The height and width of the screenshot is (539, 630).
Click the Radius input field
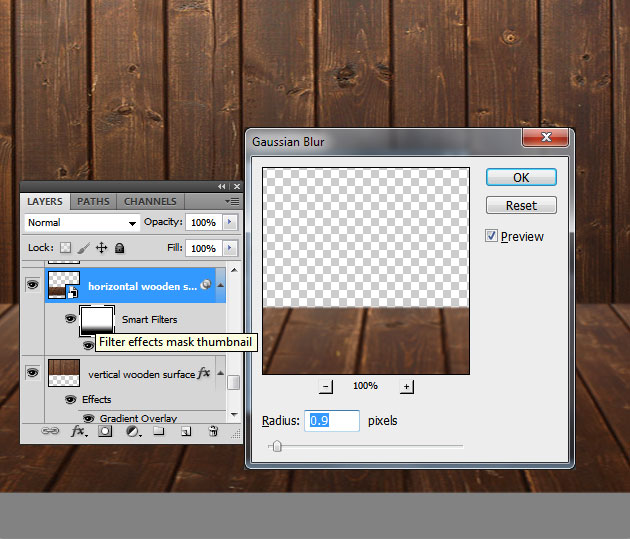pyautogui.click(x=332, y=421)
